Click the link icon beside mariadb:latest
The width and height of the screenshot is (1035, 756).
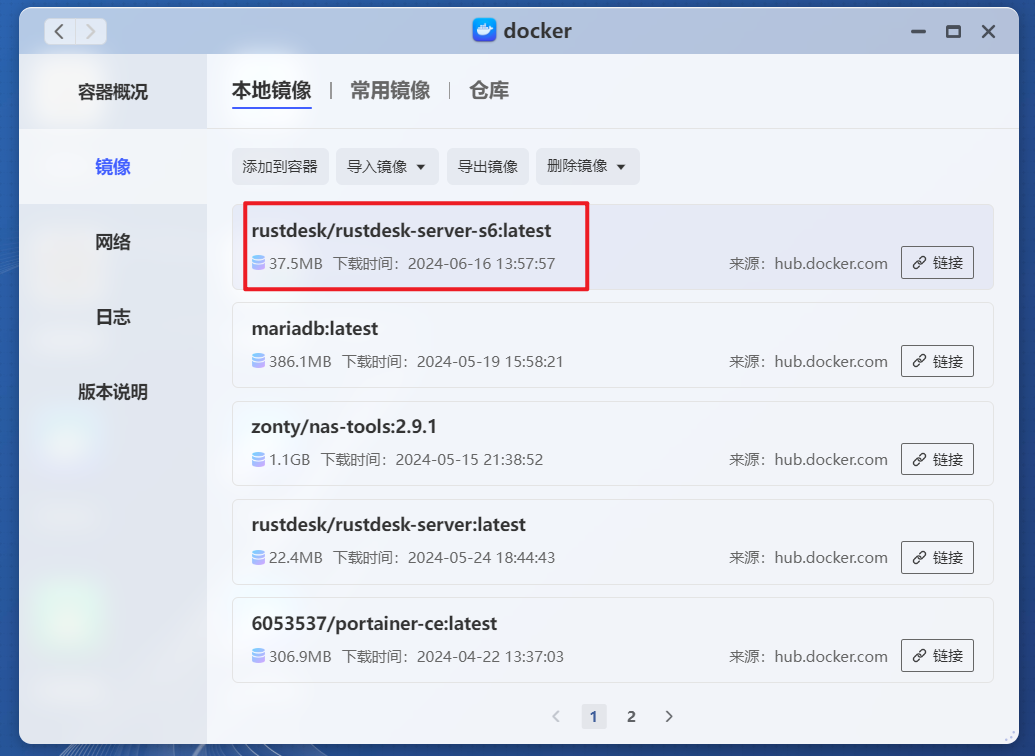pyautogui.click(x=937, y=361)
